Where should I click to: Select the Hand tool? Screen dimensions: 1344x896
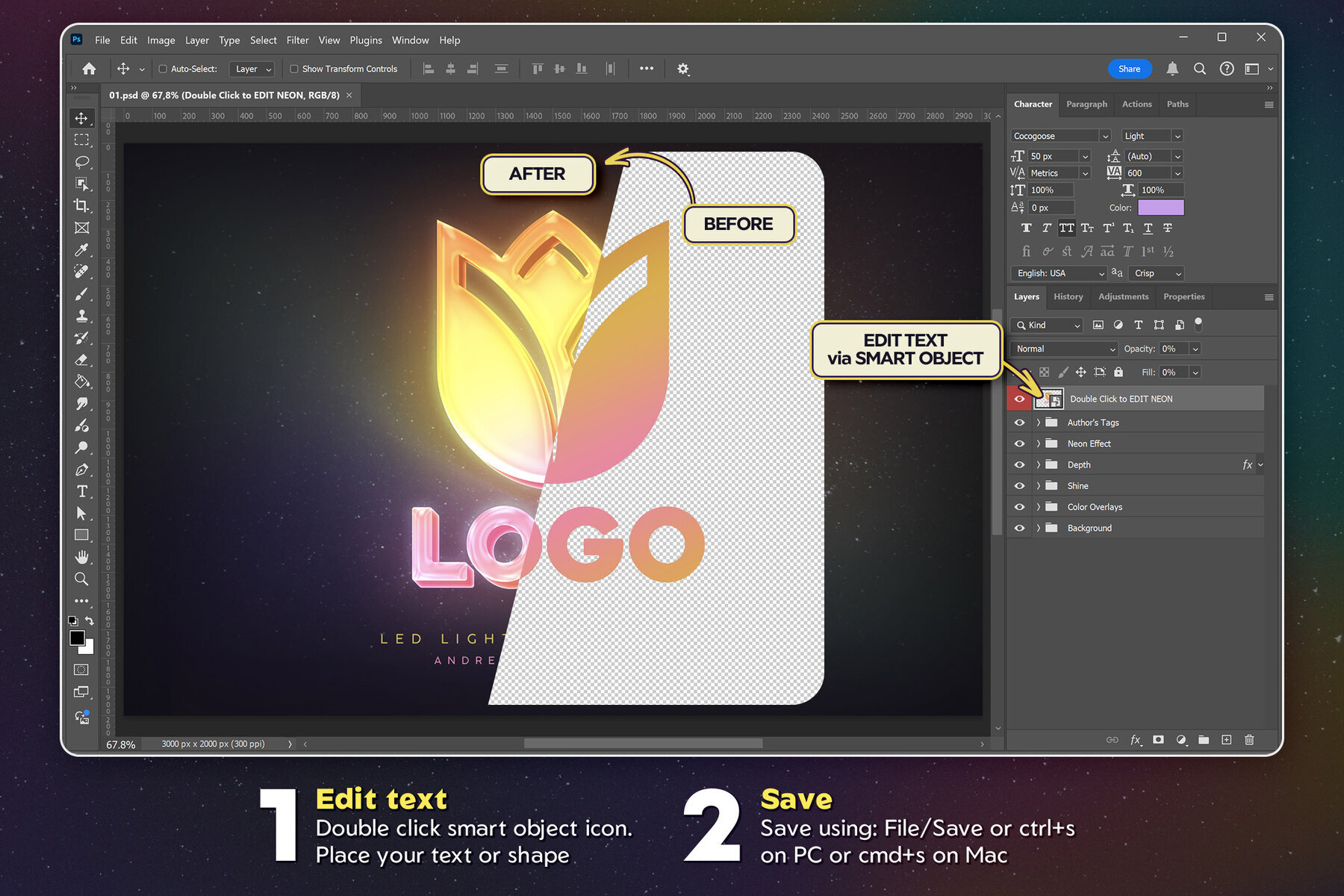(81, 557)
